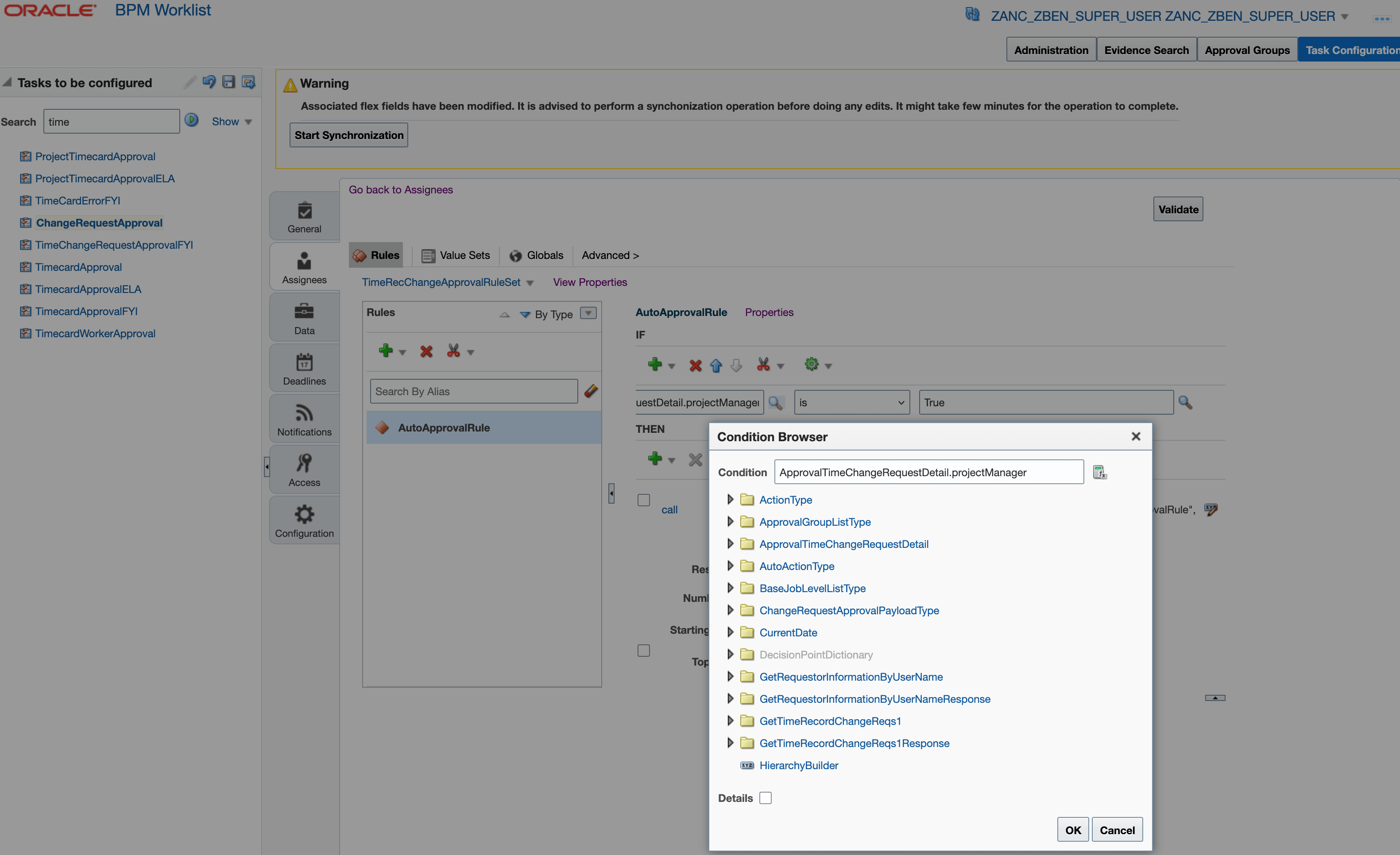
Task: Open the expression builder icon beside the Condition field
Action: pyautogui.click(x=1100, y=472)
